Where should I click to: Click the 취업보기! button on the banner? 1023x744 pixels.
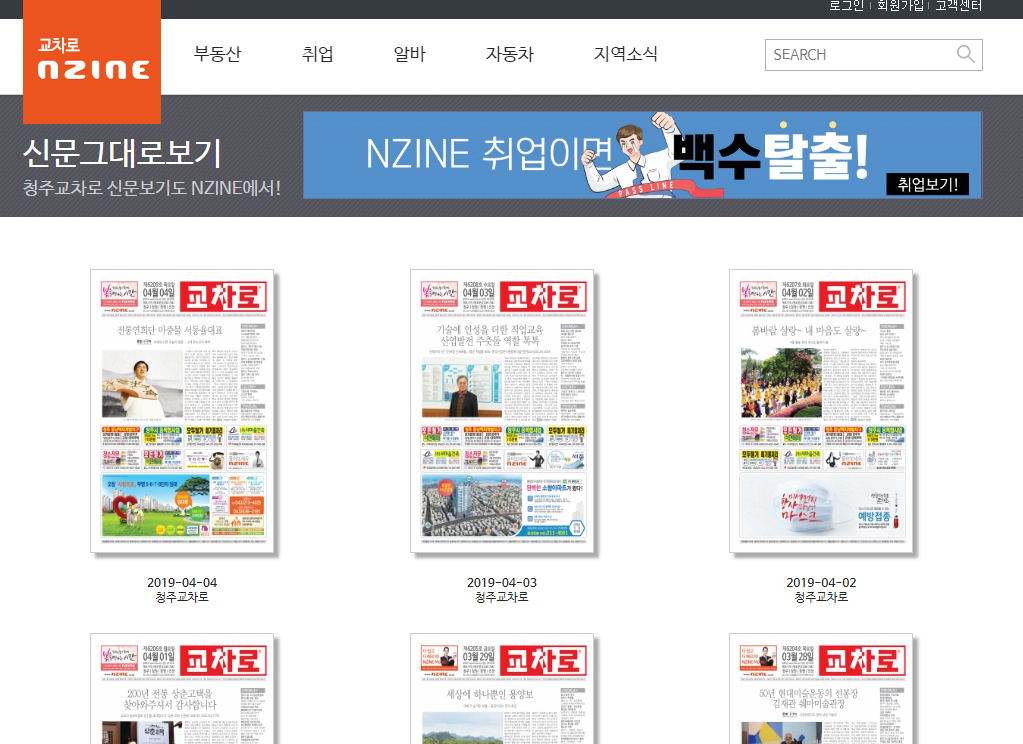(x=927, y=184)
